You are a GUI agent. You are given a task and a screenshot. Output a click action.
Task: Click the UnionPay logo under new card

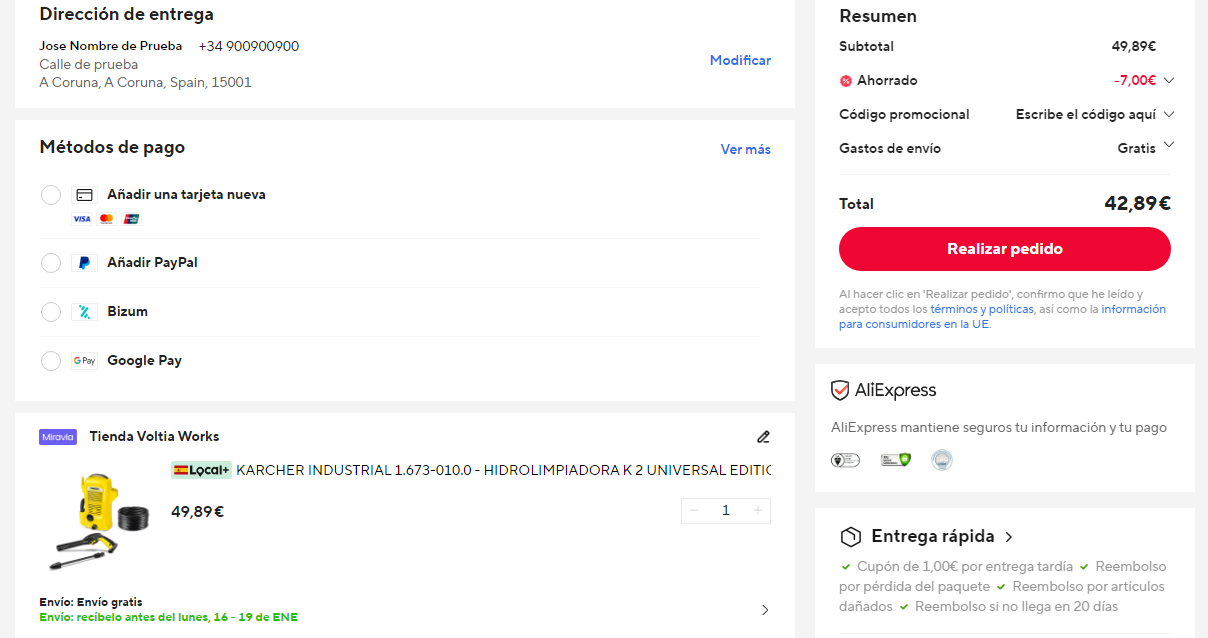pyautogui.click(x=132, y=219)
